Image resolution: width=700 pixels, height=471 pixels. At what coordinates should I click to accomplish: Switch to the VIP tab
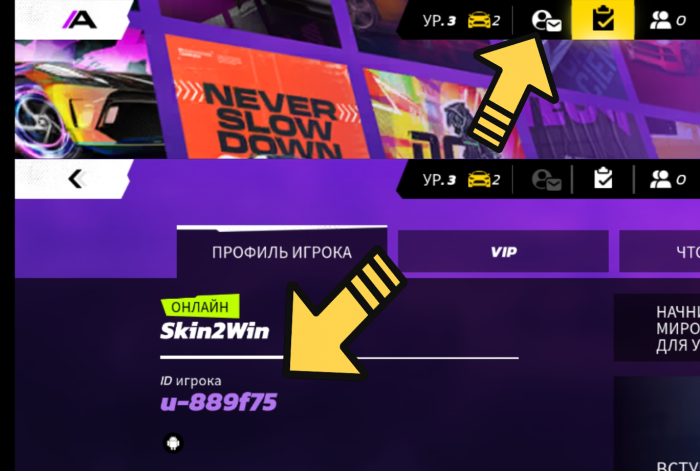click(503, 252)
